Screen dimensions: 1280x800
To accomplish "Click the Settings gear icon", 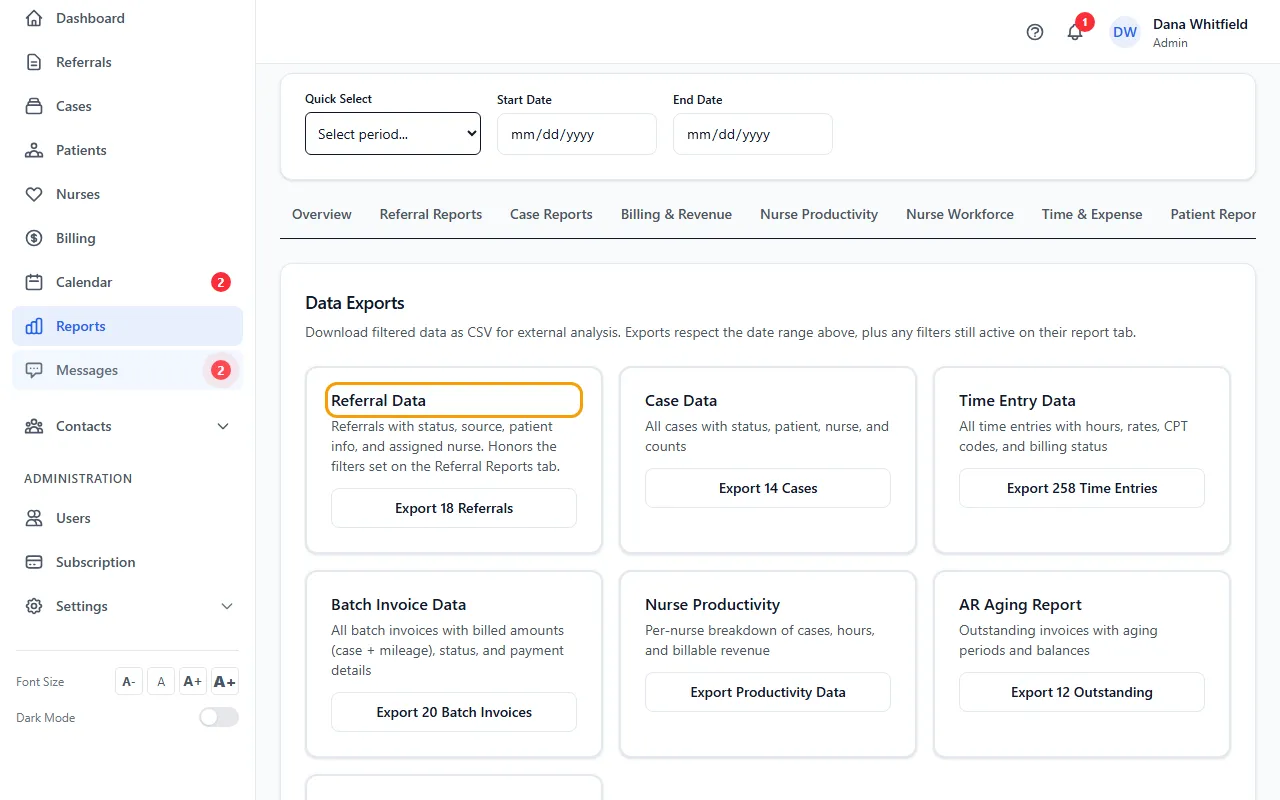I will [x=34, y=606].
